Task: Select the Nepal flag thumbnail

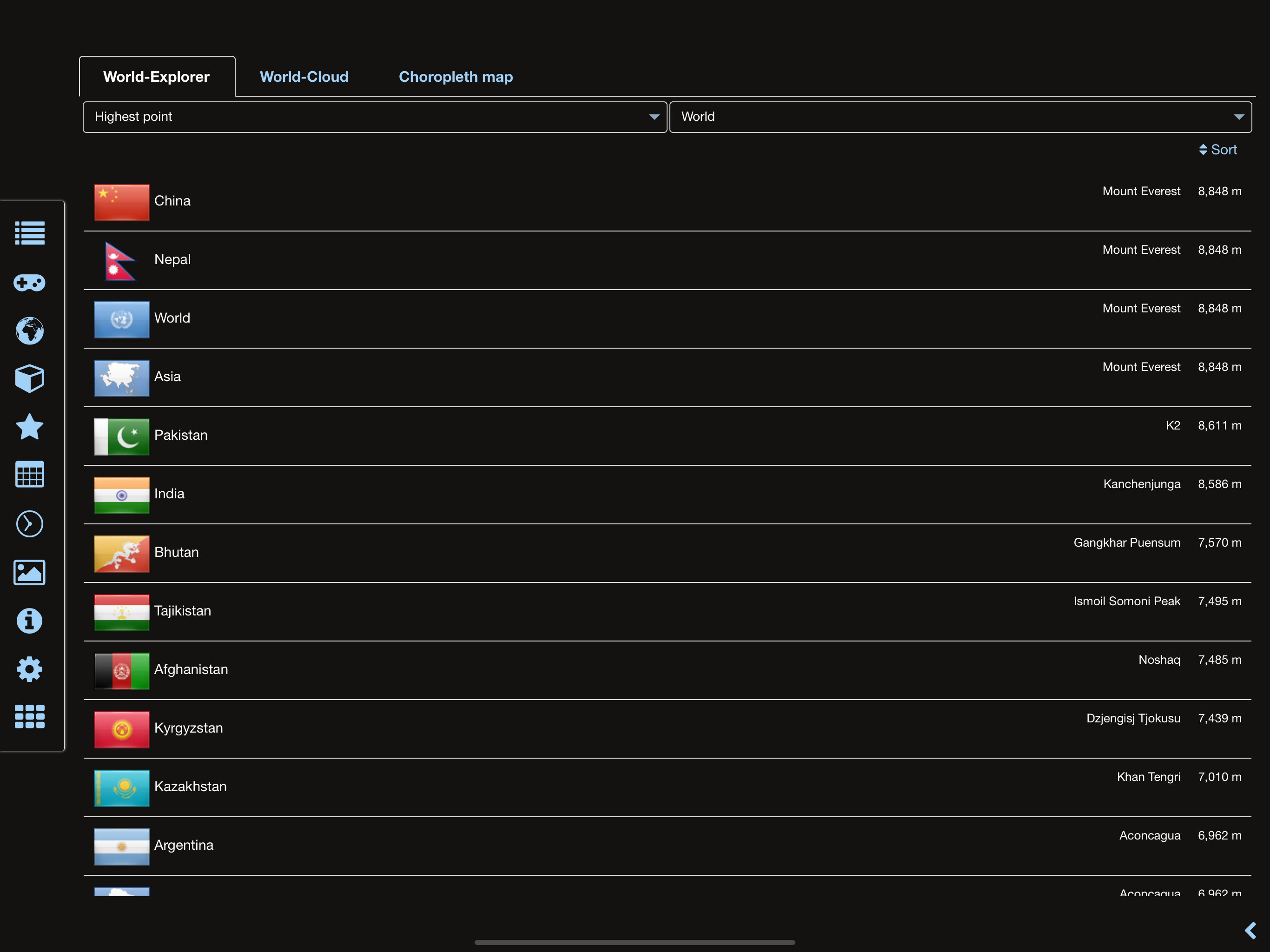Action: pyautogui.click(x=120, y=261)
